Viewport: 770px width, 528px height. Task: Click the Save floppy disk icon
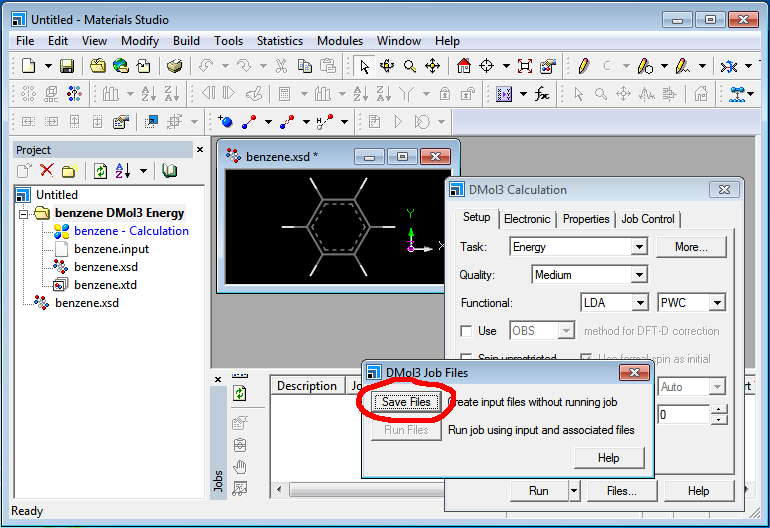(67, 65)
